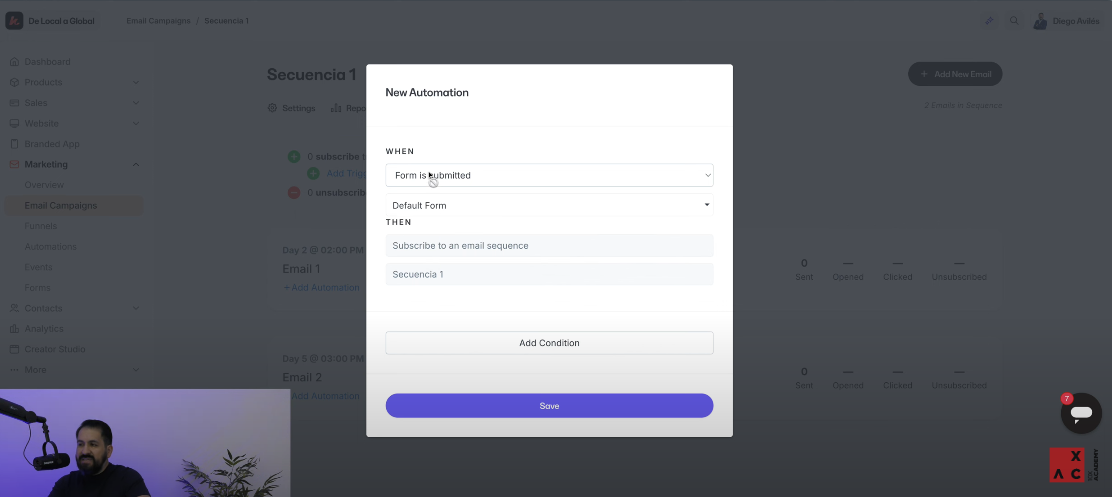The height and width of the screenshot is (497, 1112).
Task: Click the Branded App phone icon
Action: pos(14,144)
